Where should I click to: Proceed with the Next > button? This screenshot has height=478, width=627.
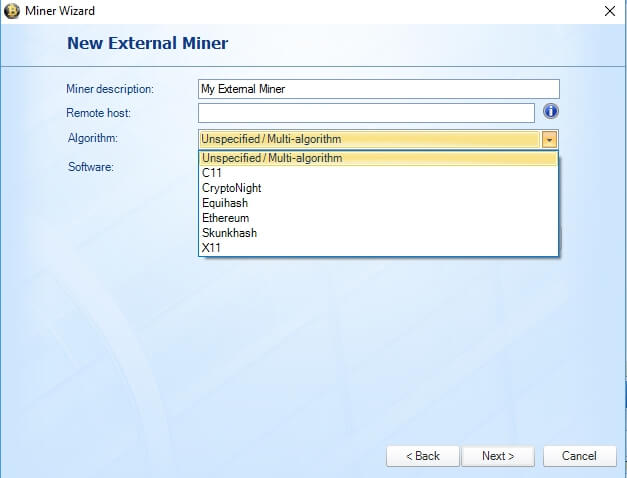[498, 456]
